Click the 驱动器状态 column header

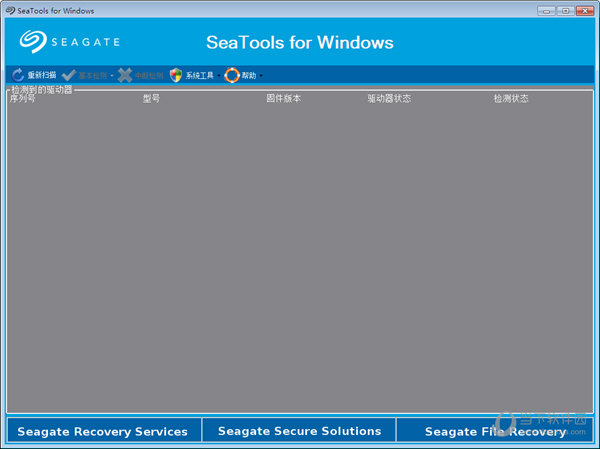(389, 99)
